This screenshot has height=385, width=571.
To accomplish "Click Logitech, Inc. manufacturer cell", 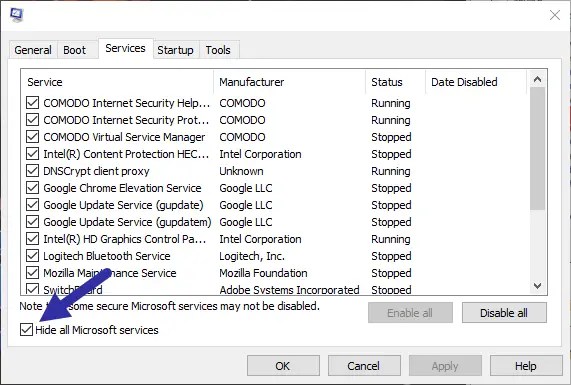I will [x=252, y=256].
